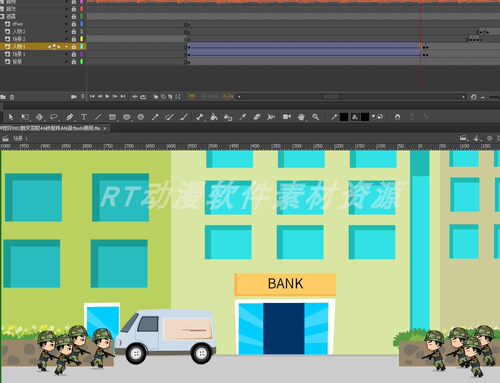The height and width of the screenshot is (383, 500).
Task: Open the Edit Symbols dropdown
Action: pyautogui.click(x=477, y=138)
